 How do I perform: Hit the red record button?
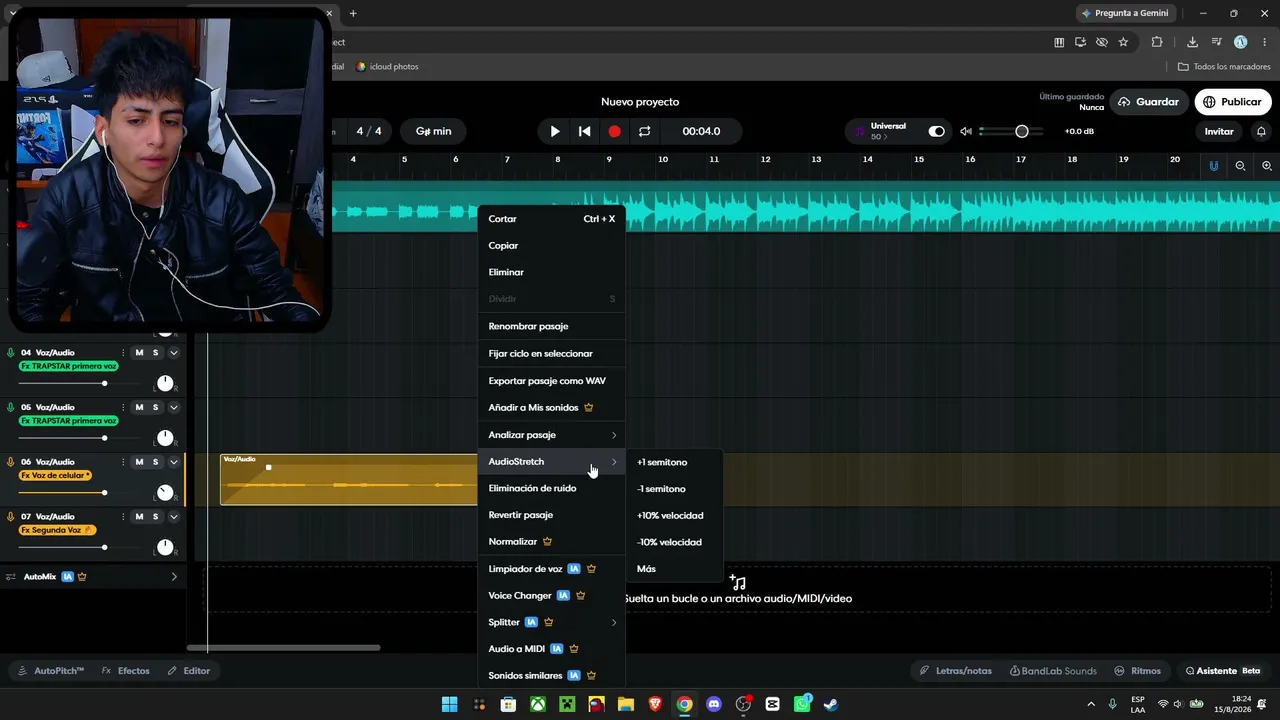pos(615,131)
